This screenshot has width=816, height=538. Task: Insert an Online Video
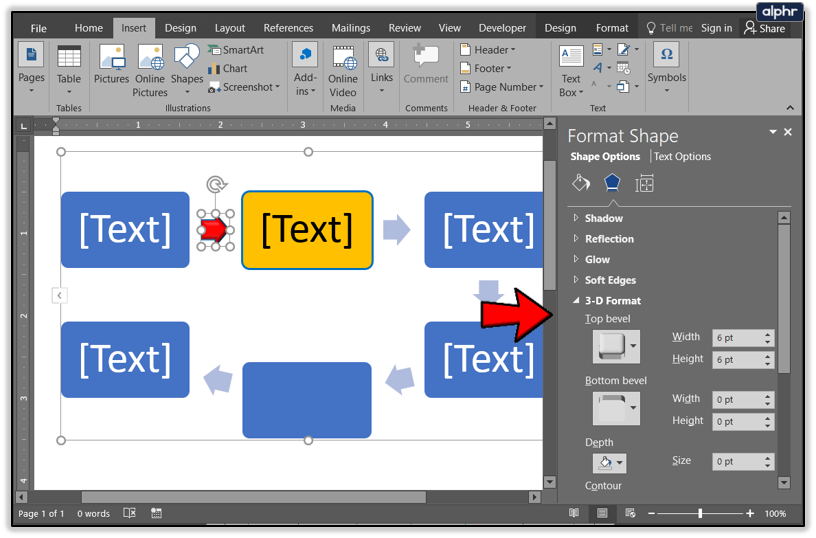(343, 70)
